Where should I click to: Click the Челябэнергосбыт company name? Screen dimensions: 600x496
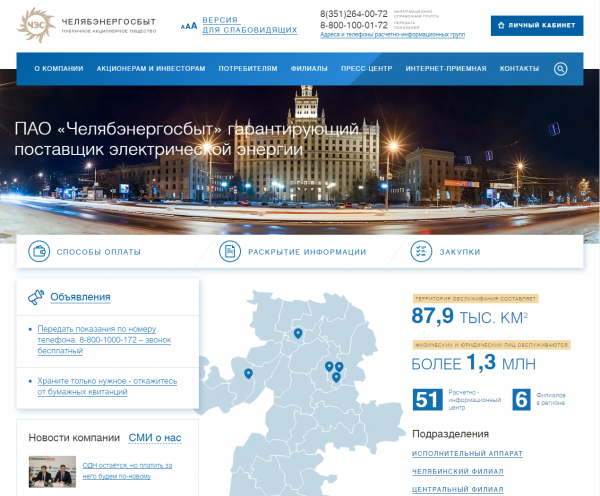pos(109,22)
